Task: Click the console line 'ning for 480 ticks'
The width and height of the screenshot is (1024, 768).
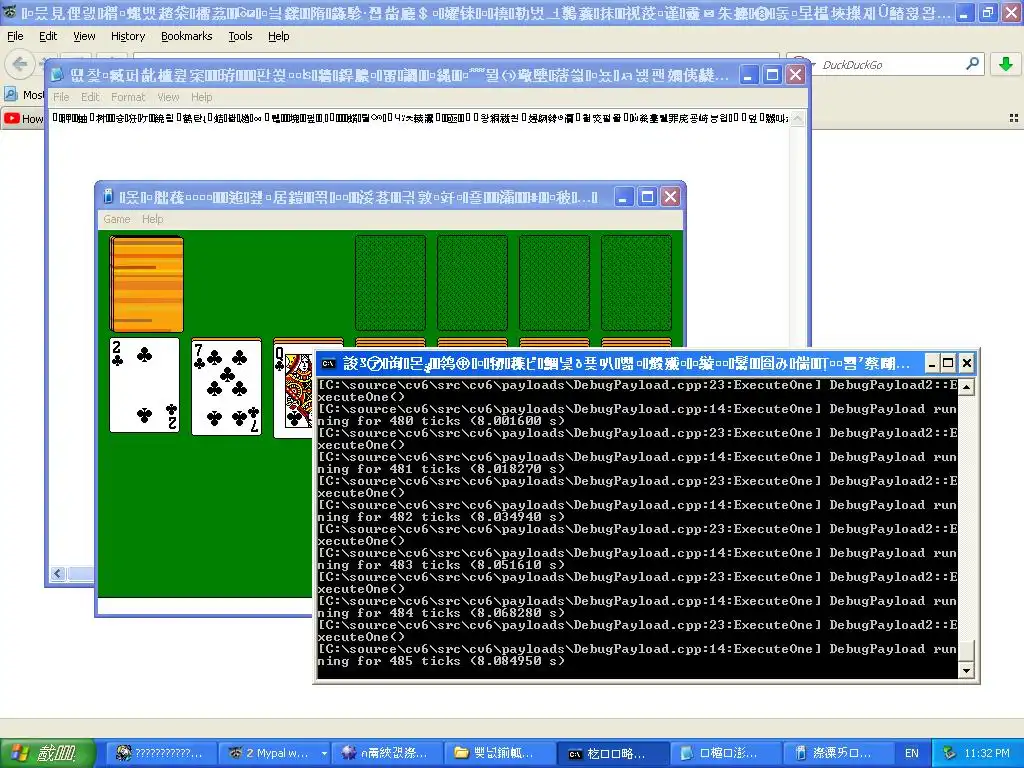Action: point(441,421)
